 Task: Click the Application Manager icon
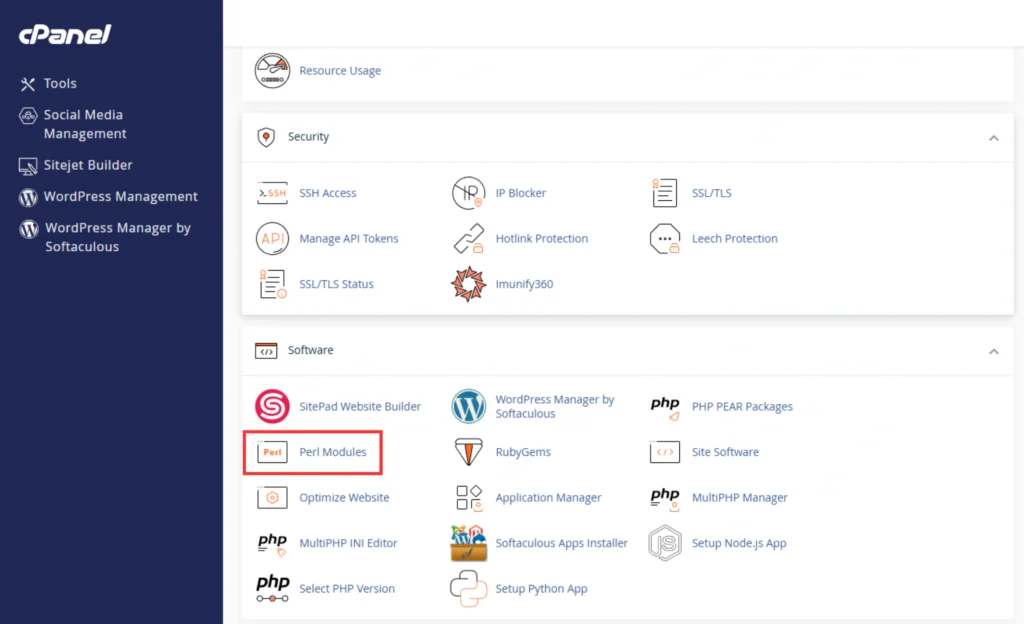pyautogui.click(x=469, y=497)
